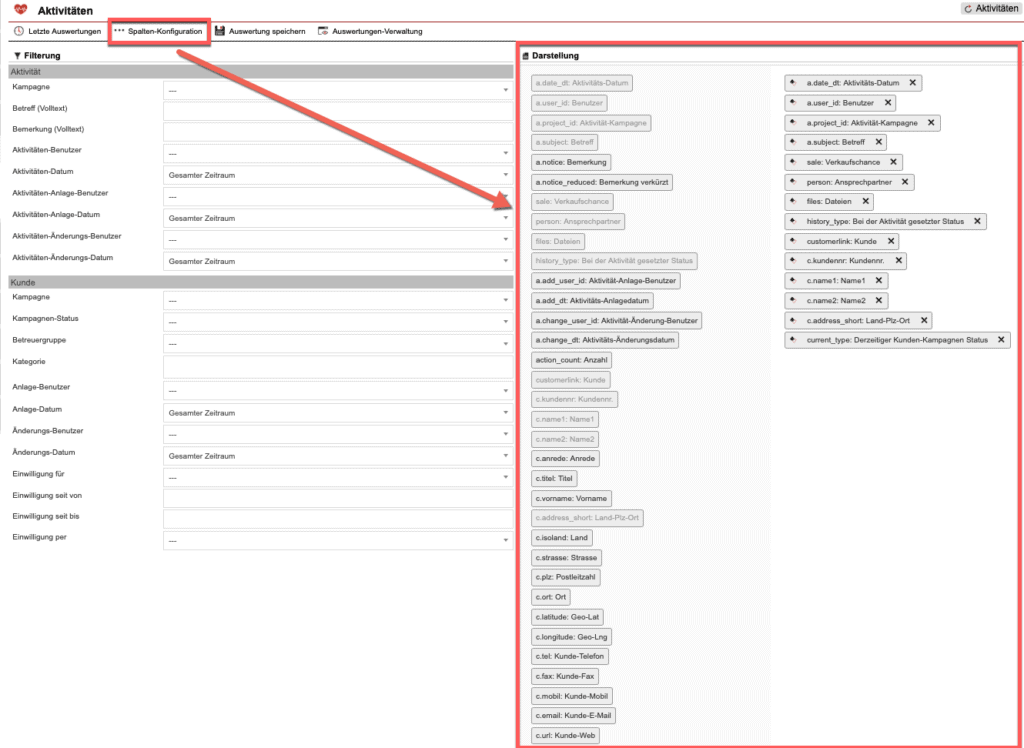
Task: Click the clock icon beside Letzte Auswertungen
Action: point(18,31)
